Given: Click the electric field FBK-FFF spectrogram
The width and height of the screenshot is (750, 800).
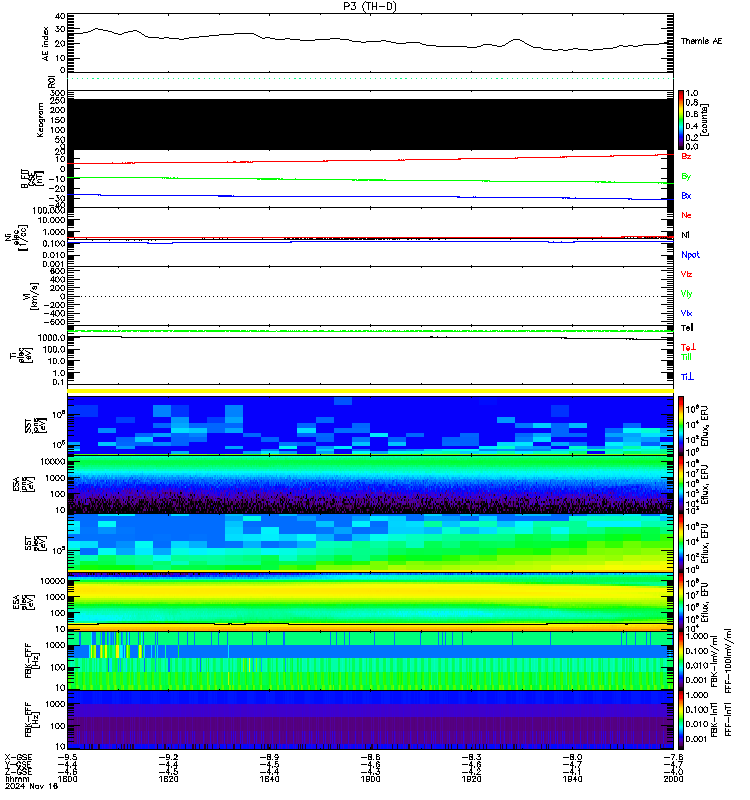Looking at the screenshot, I should 370,661.
